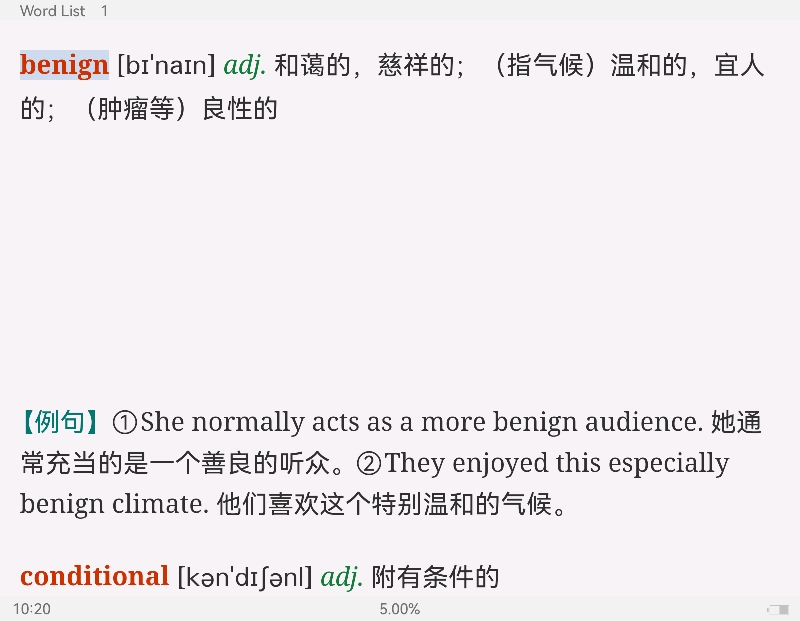Tap the 10:20 clock in footer
Image resolution: width=800 pixels, height=621 pixels.
tap(32, 609)
